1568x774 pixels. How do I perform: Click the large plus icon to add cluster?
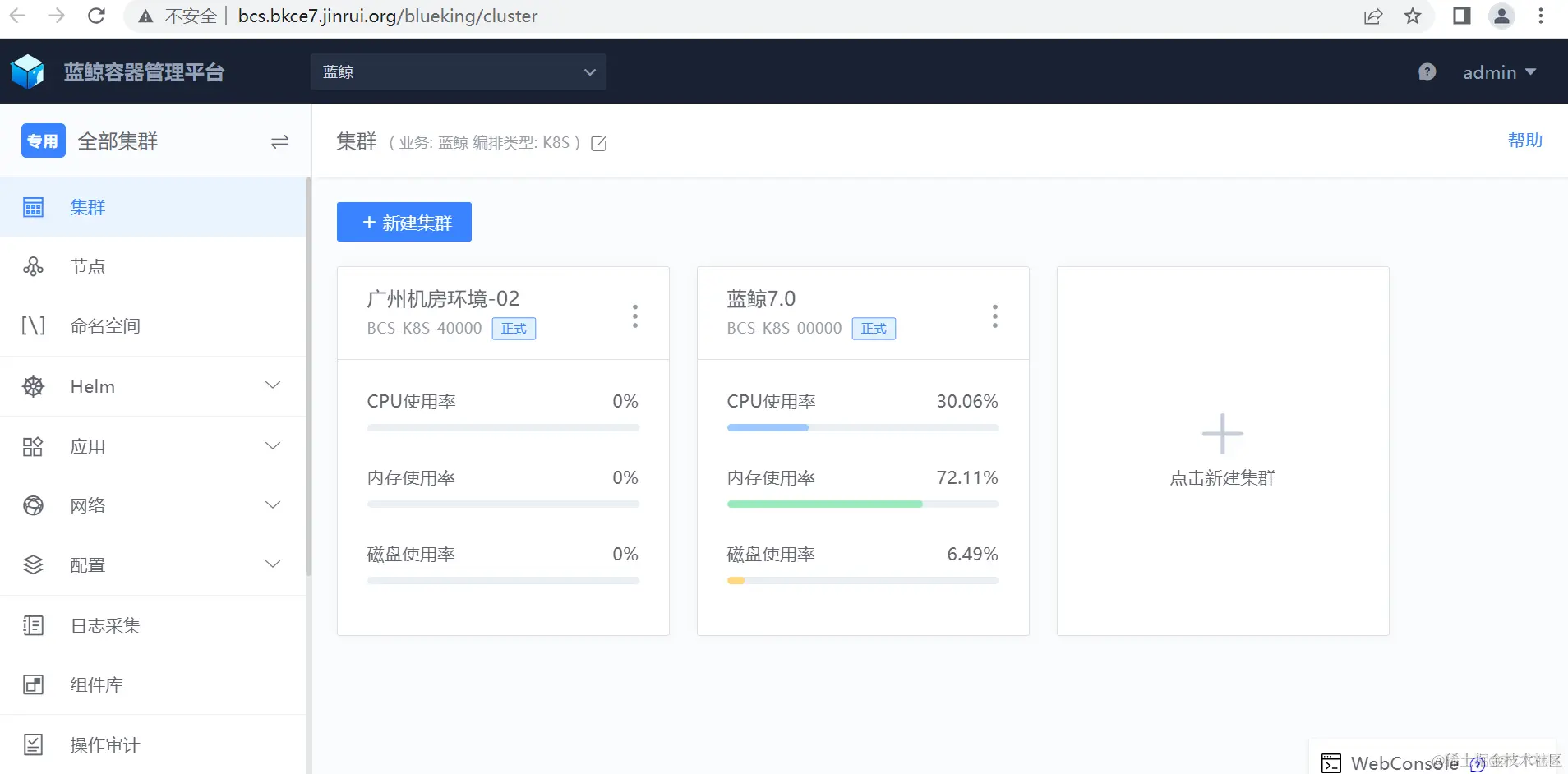1223,434
